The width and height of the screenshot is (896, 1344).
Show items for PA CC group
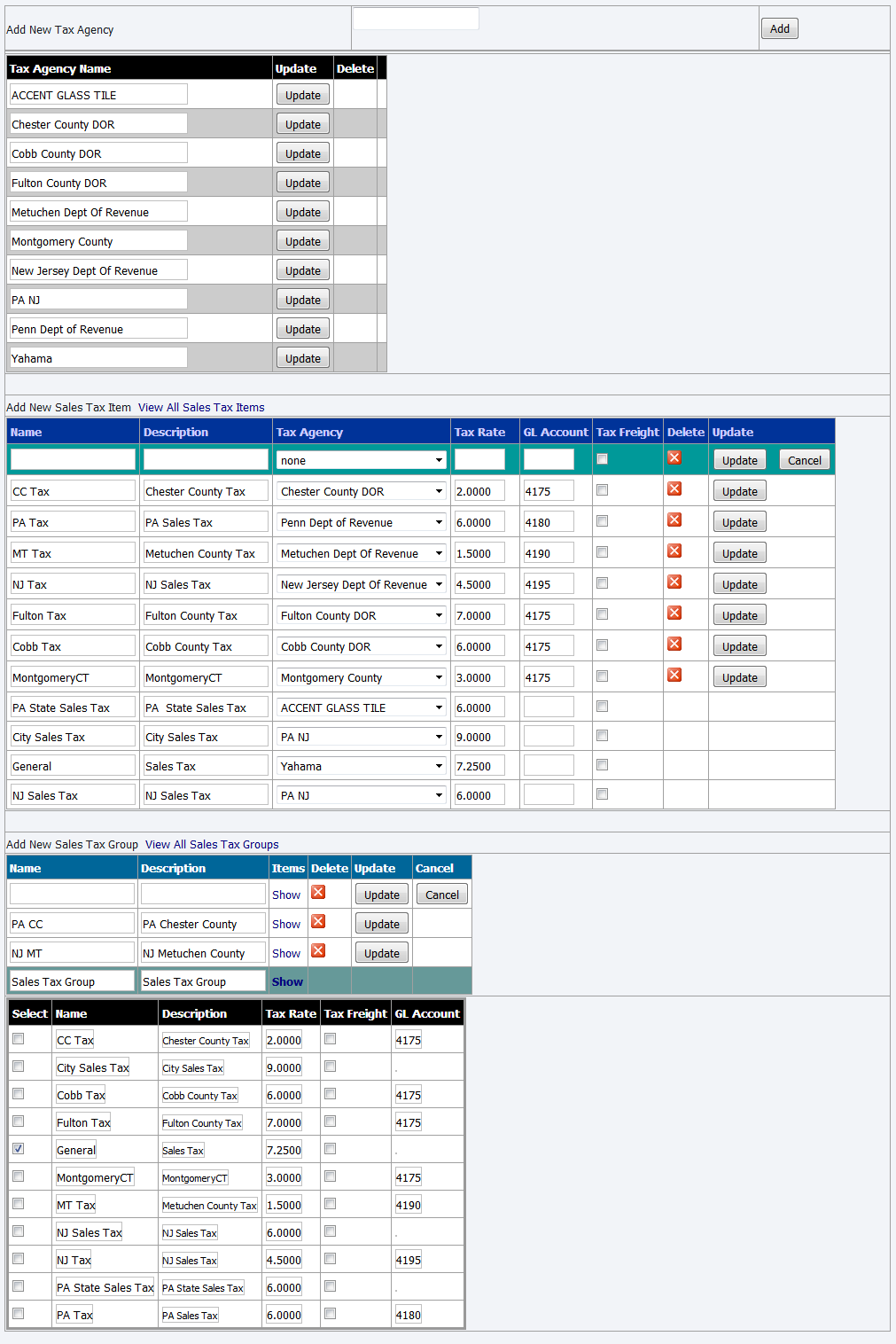(x=286, y=924)
